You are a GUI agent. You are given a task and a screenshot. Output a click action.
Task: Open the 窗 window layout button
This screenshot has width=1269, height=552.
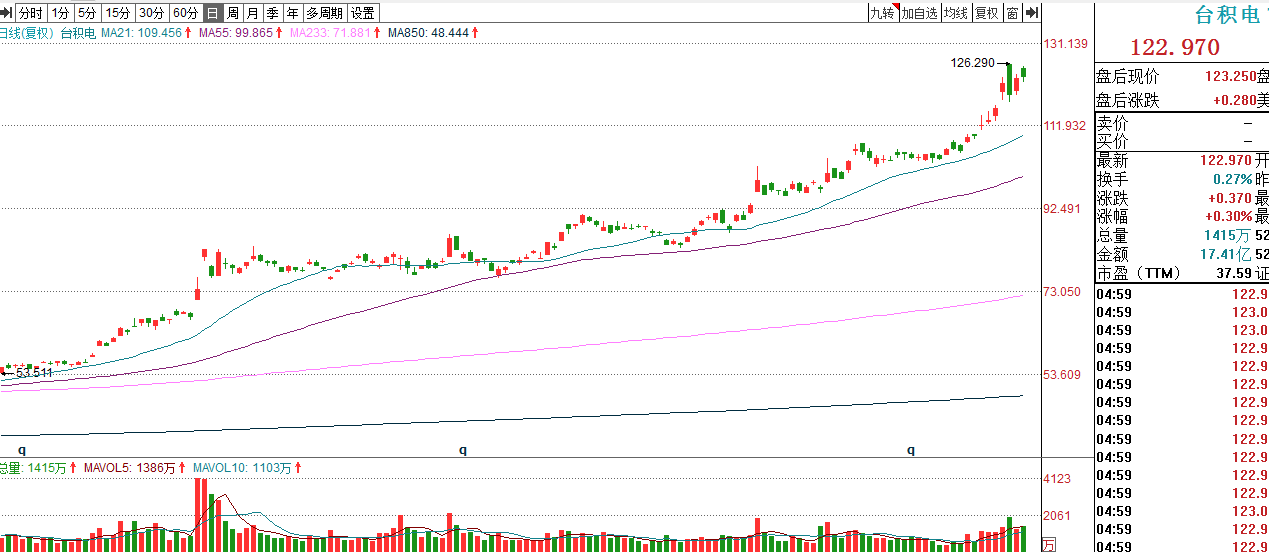coord(1013,13)
